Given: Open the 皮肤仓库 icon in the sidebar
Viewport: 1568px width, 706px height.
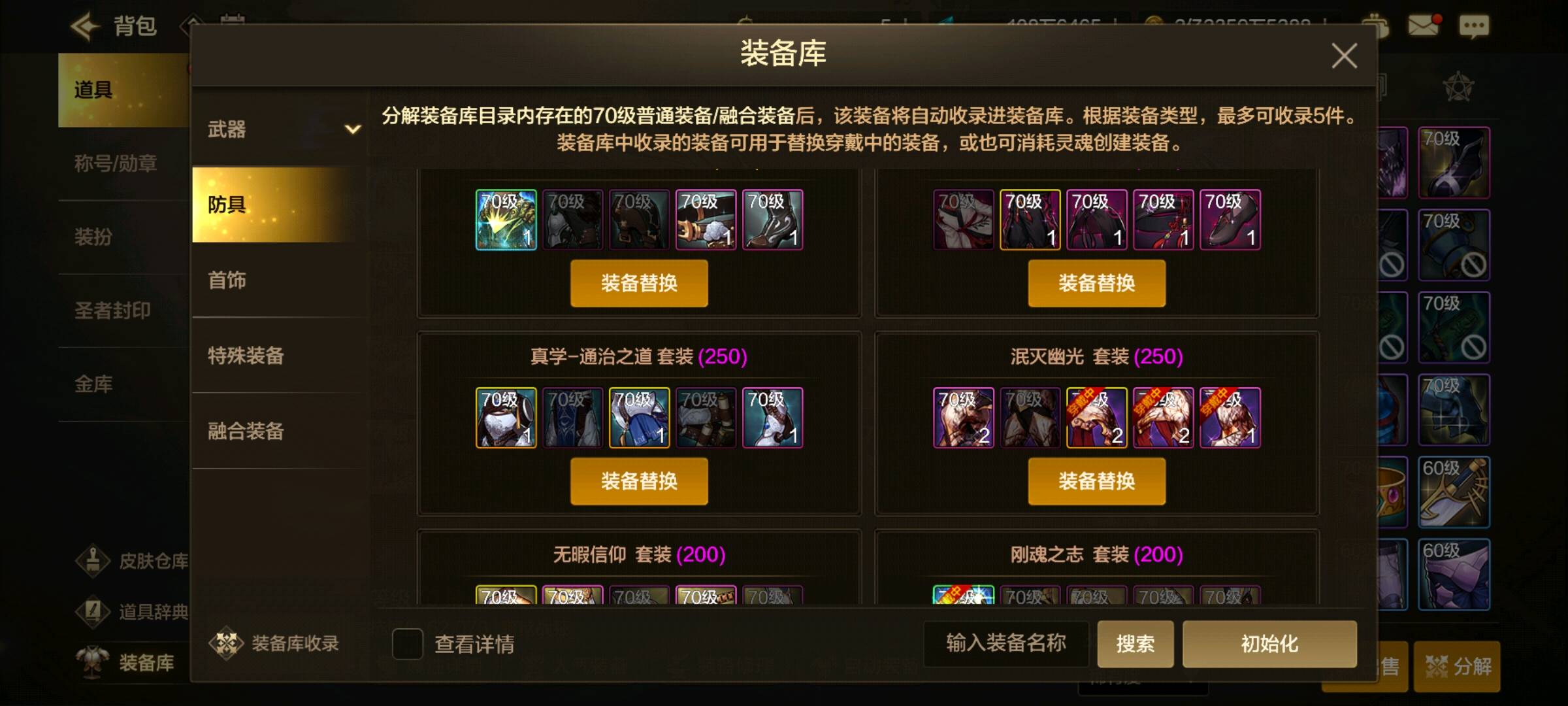Looking at the screenshot, I should coord(93,560).
